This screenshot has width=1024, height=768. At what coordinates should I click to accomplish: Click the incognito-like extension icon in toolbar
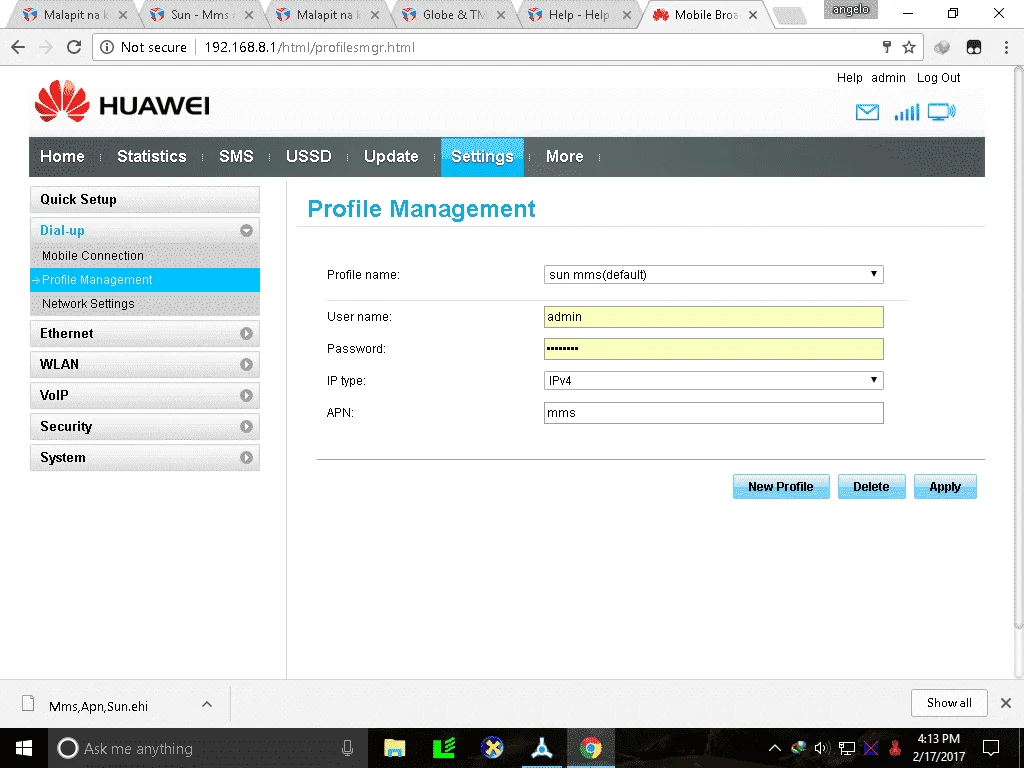coord(974,47)
